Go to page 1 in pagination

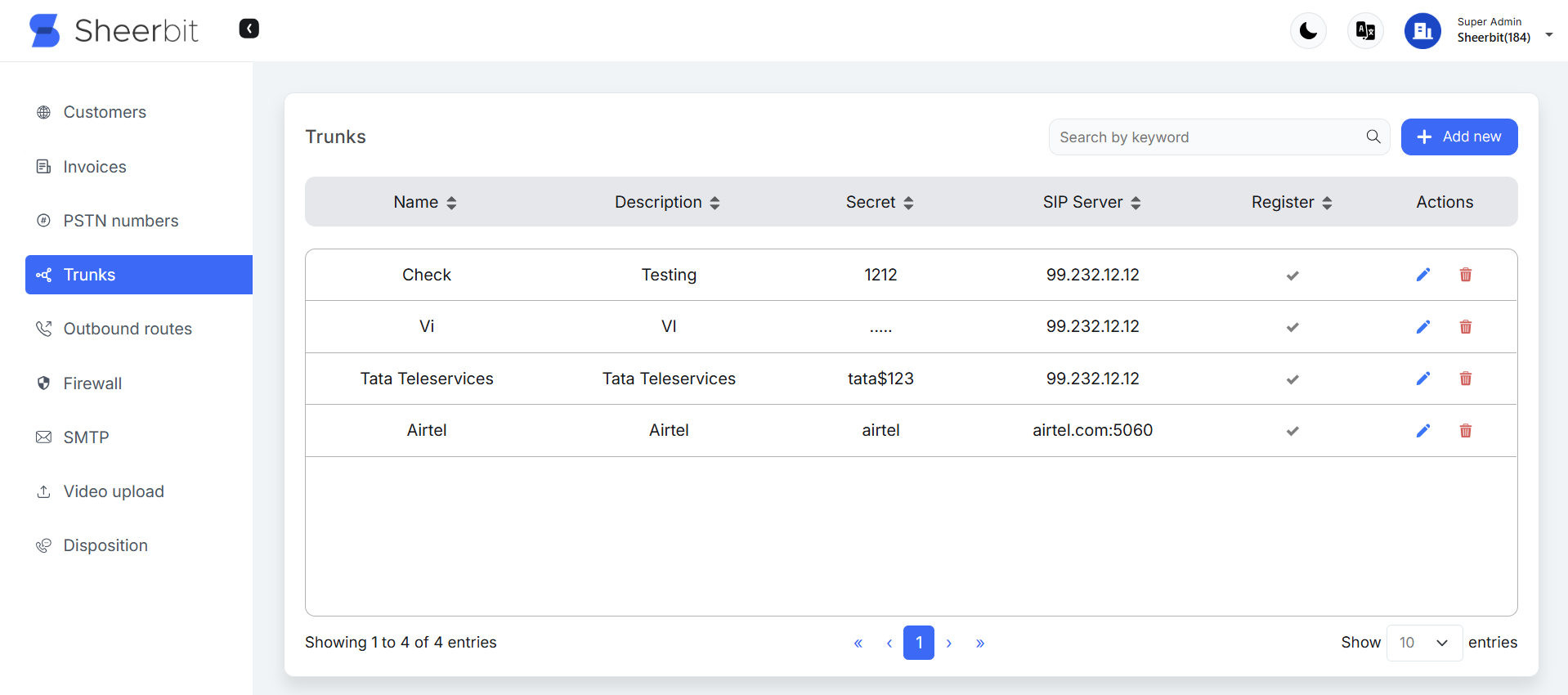click(x=918, y=643)
